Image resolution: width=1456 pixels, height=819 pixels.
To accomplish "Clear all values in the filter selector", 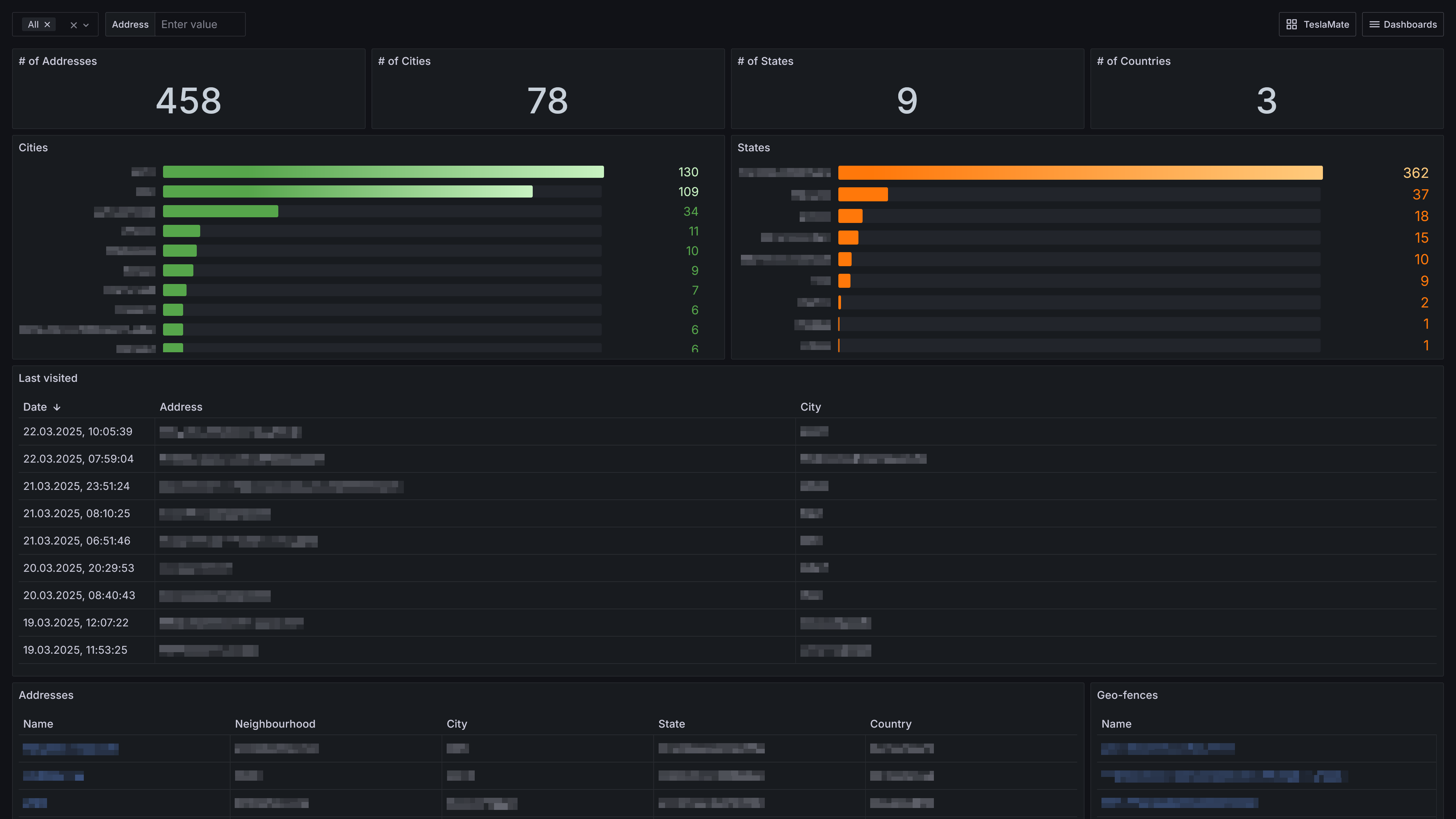I will click(x=74, y=25).
